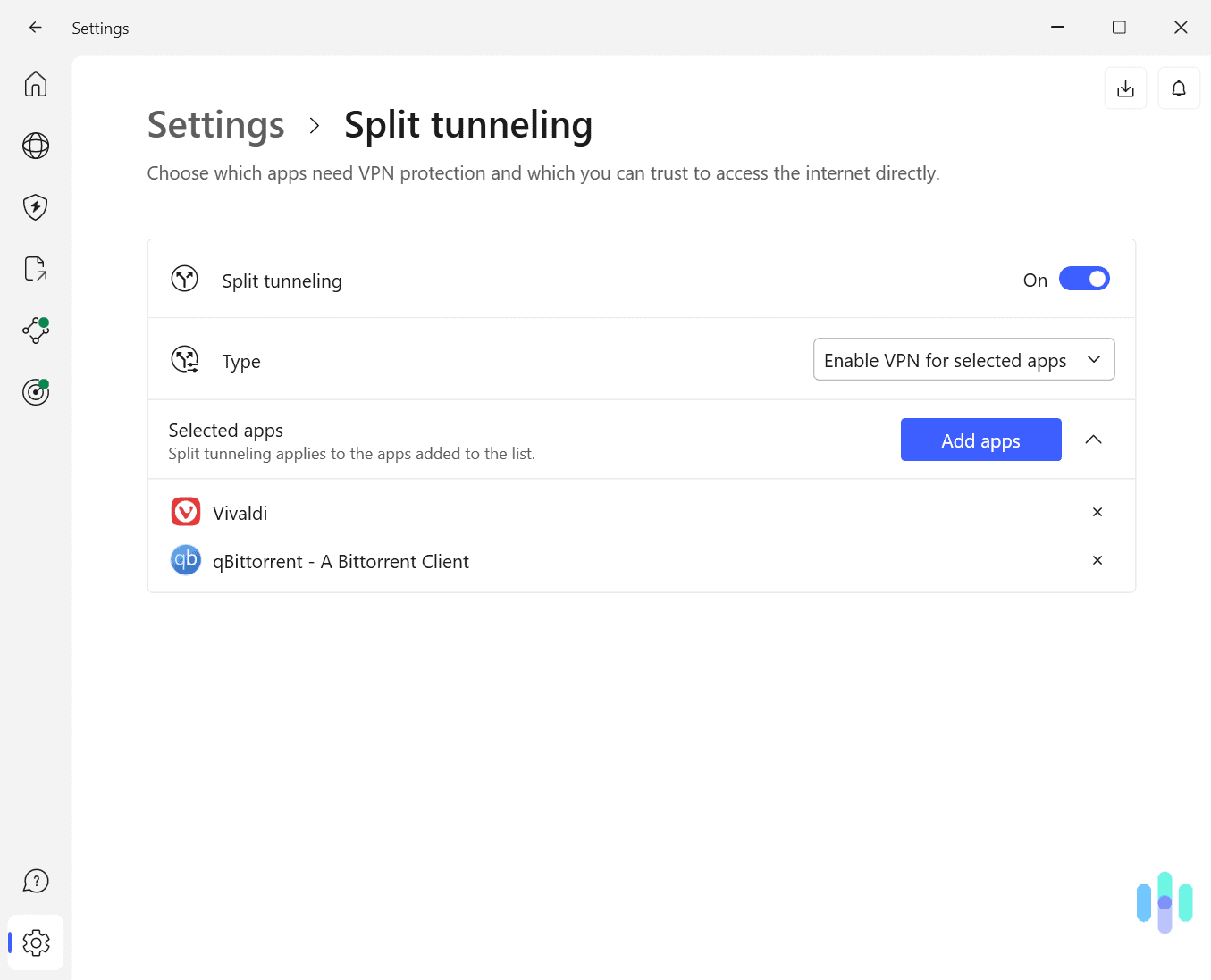The image size is (1211, 980).
Task: Select the globe servers icon in sidebar
Action: (x=35, y=145)
